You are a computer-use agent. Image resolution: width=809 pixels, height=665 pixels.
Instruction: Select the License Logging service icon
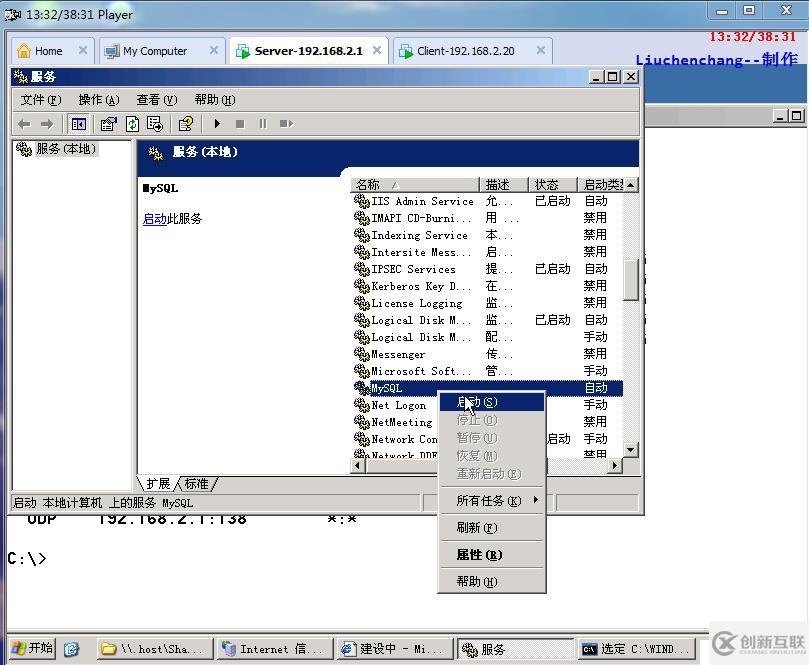[x=362, y=303]
